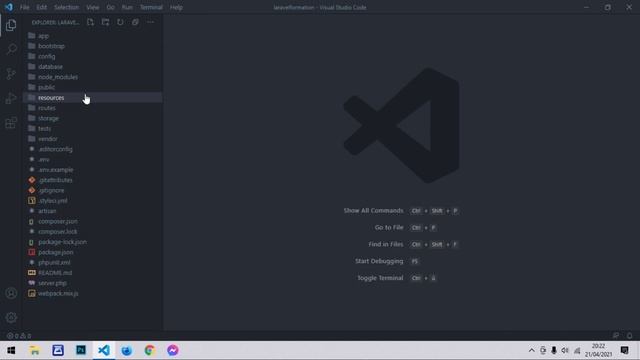Expand the resources folder
The width and height of the screenshot is (640, 360).
coord(93,98)
